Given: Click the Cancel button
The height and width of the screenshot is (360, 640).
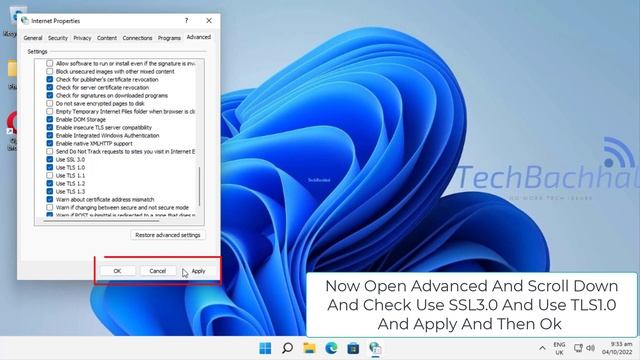Looking at the screenshot, I should [x=158, y=271].
